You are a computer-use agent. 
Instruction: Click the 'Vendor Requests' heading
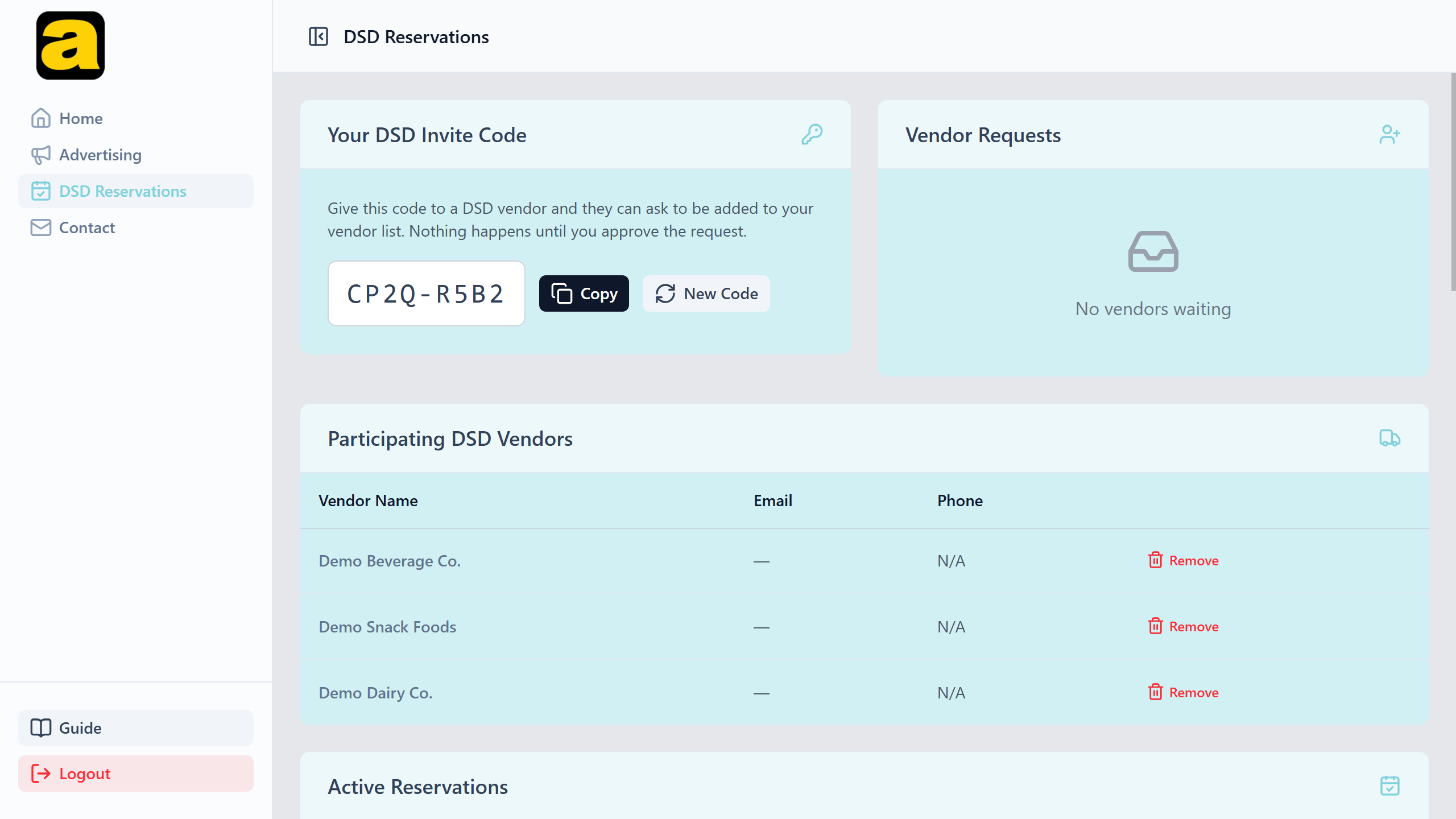[x=983, y=135]
